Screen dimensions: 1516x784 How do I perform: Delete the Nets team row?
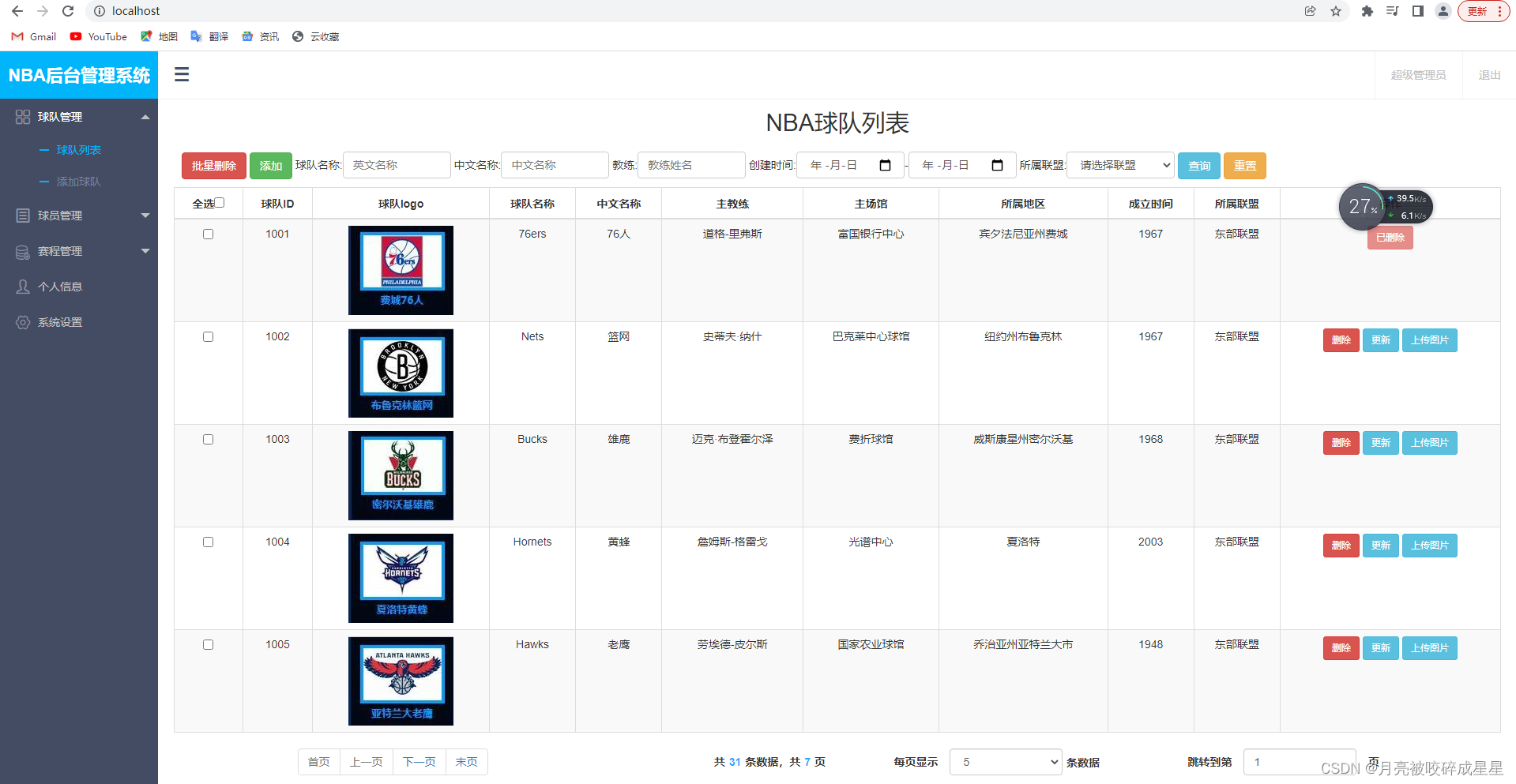click(1341, 340)
